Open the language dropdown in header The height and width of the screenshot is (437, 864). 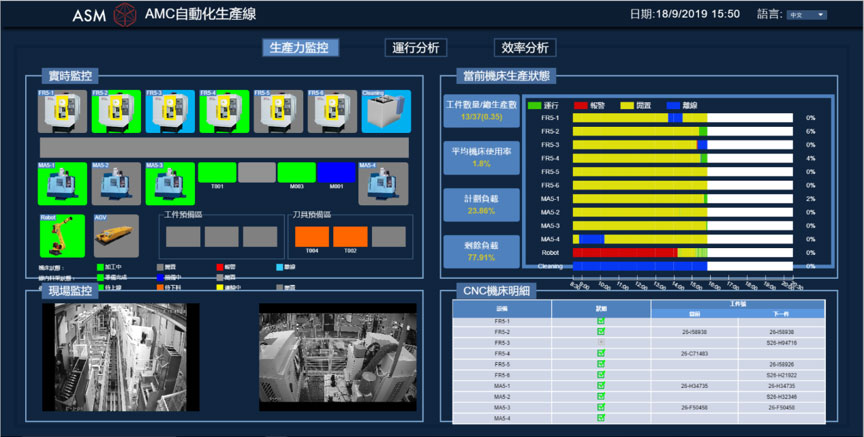pos(806,15)
